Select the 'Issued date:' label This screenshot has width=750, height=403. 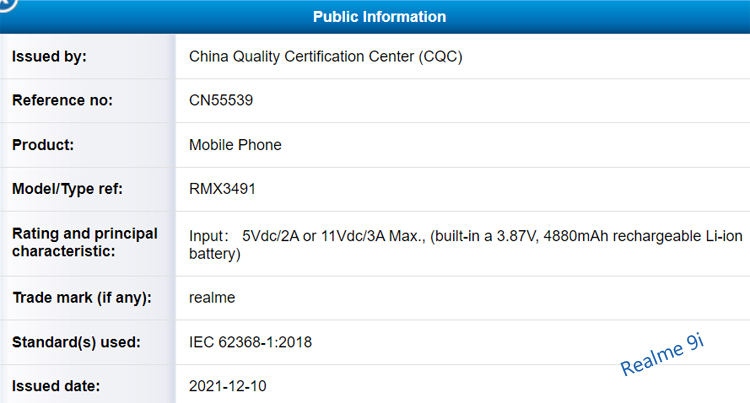point(57,385)
